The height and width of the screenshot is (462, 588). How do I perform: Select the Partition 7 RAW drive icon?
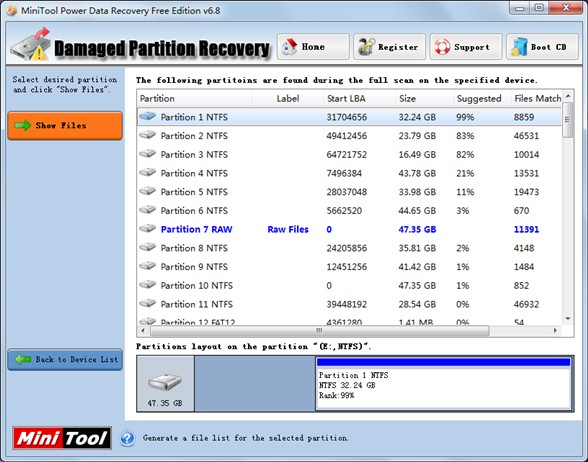[147, 229]
